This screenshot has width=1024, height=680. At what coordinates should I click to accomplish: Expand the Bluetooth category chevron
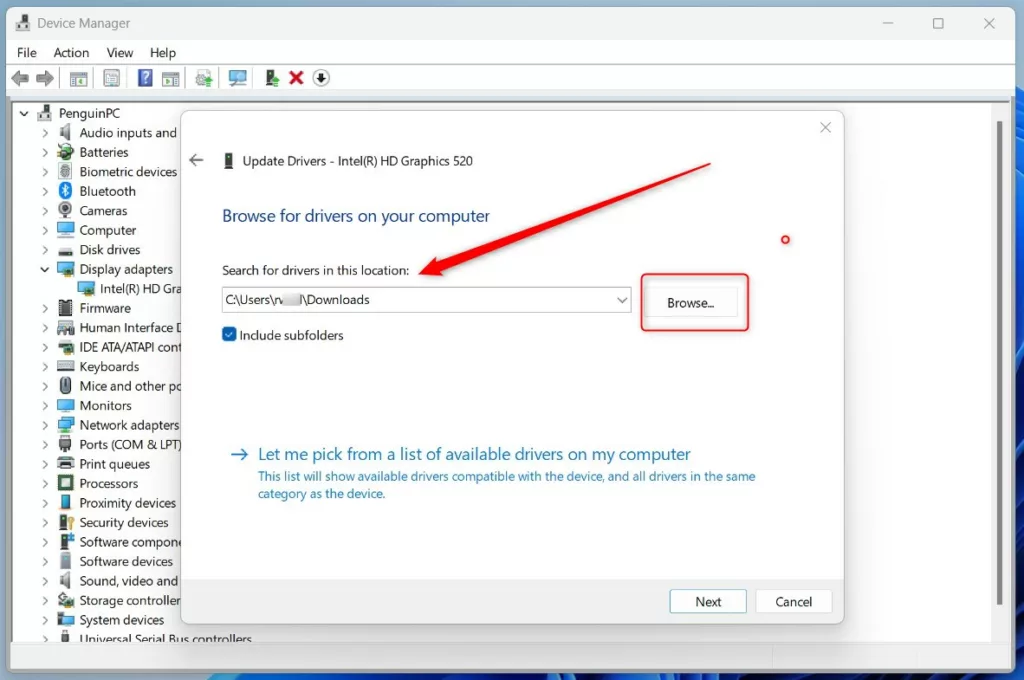44,191
